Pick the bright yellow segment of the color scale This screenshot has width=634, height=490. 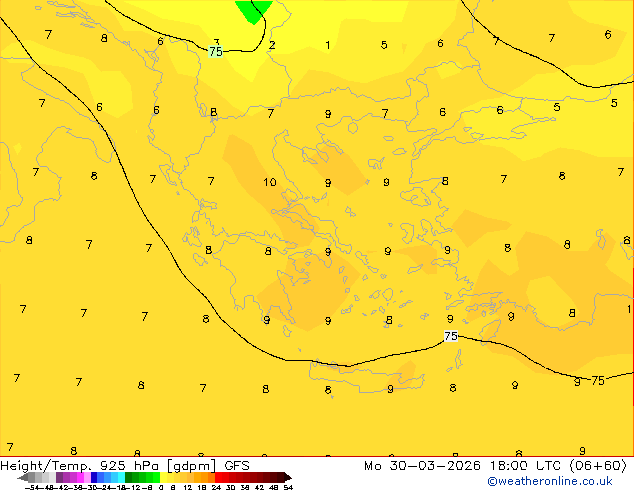pos(163,477)
